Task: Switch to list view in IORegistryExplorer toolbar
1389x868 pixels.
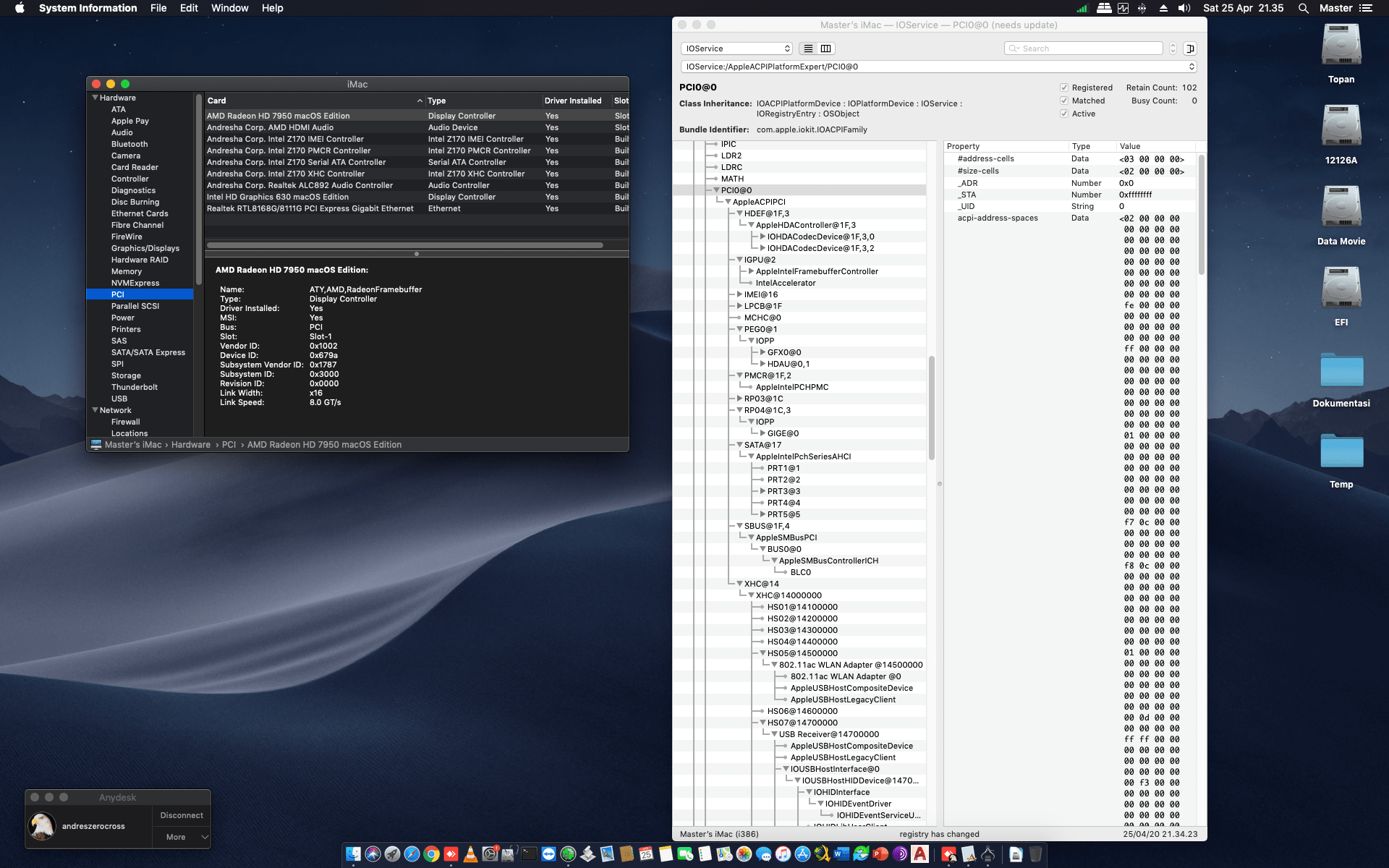Action: tap(808, 48)
